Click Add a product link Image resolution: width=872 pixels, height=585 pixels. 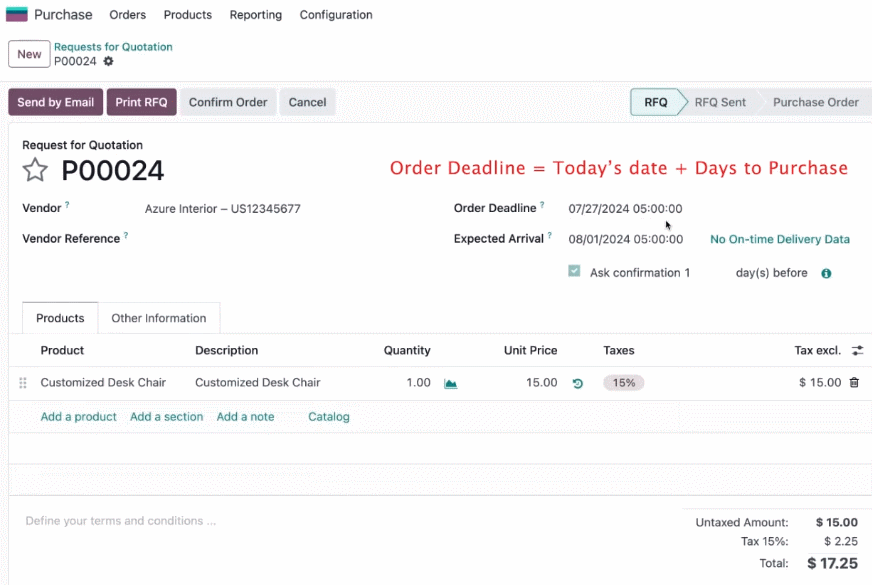coord(78,417)
